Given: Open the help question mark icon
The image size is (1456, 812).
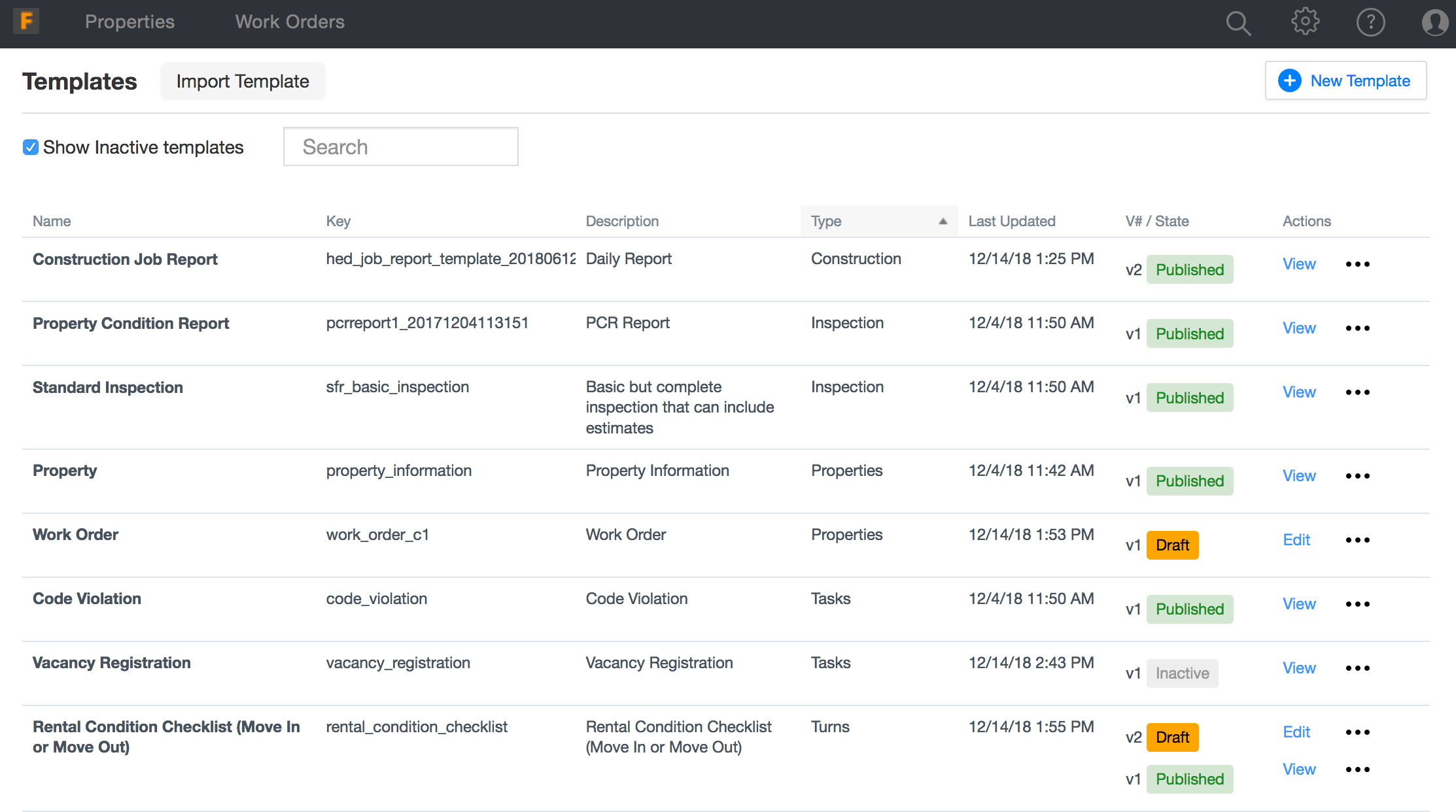Looking at the screenshot, I should pos(1370,22).
